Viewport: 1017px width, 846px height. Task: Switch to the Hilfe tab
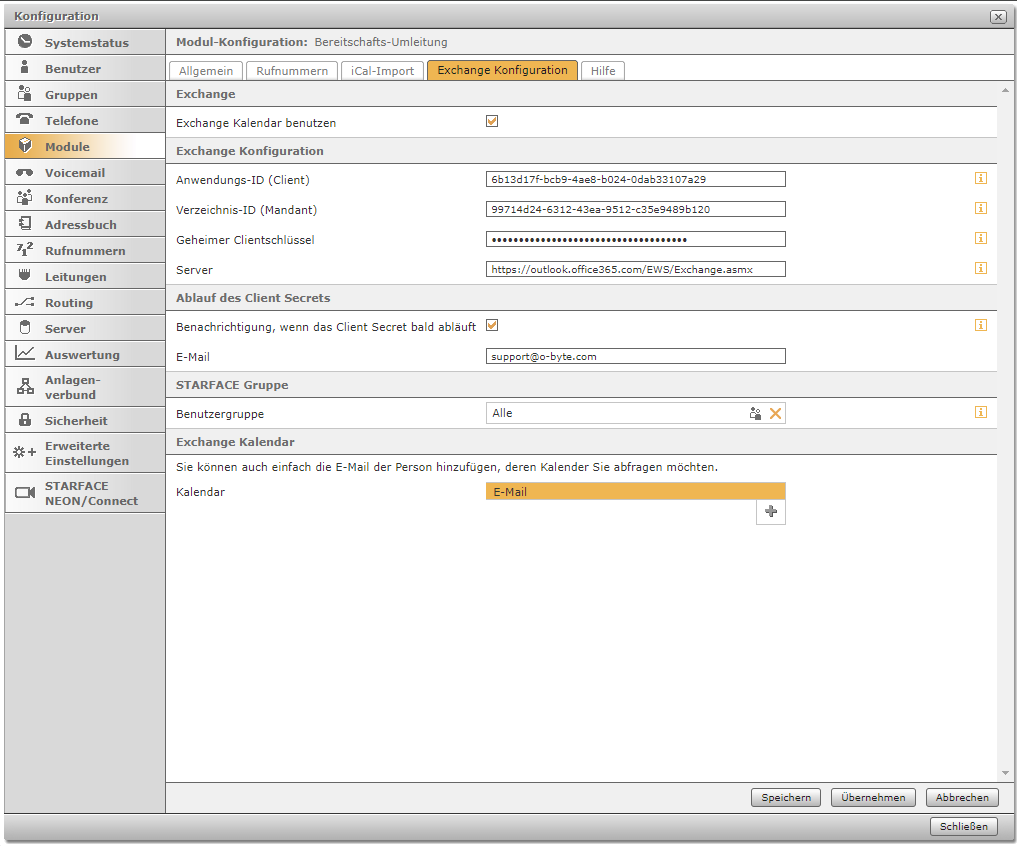[603, 71]
